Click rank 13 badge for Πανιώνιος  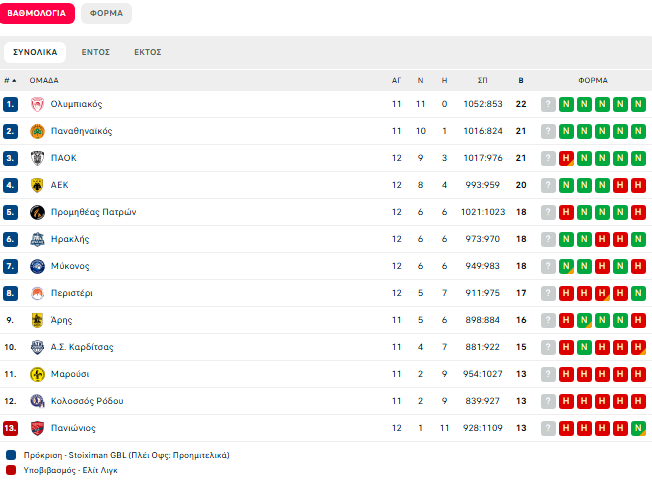[10, 428]
